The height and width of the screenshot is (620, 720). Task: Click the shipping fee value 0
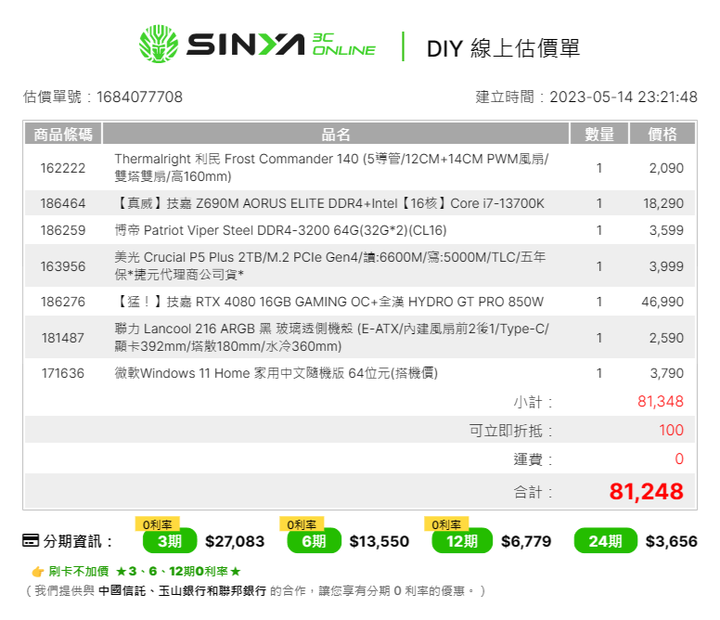[x=679, y=459]
